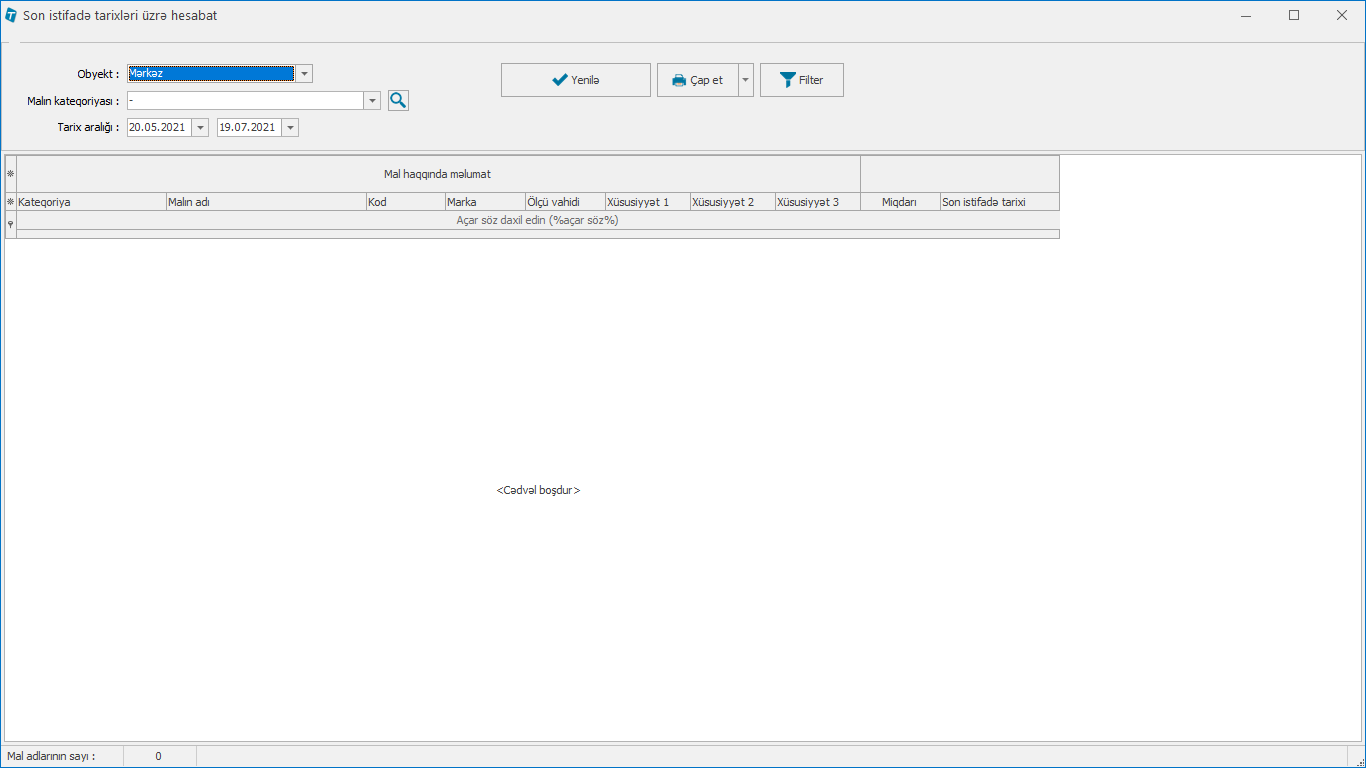Screen dimensions: 1366x768
Task: Click the magnifier search icon beside category
Action: (398, 100)
